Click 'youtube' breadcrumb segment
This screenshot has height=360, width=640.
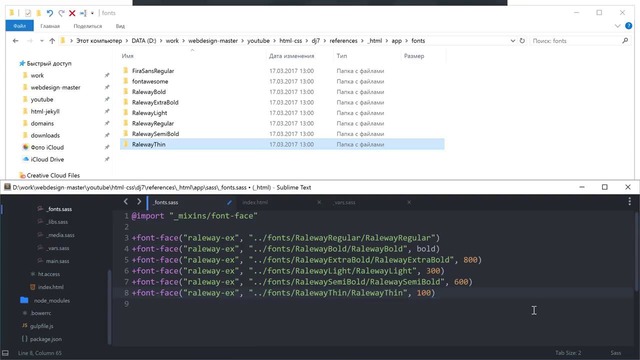[x=258, y=41]
